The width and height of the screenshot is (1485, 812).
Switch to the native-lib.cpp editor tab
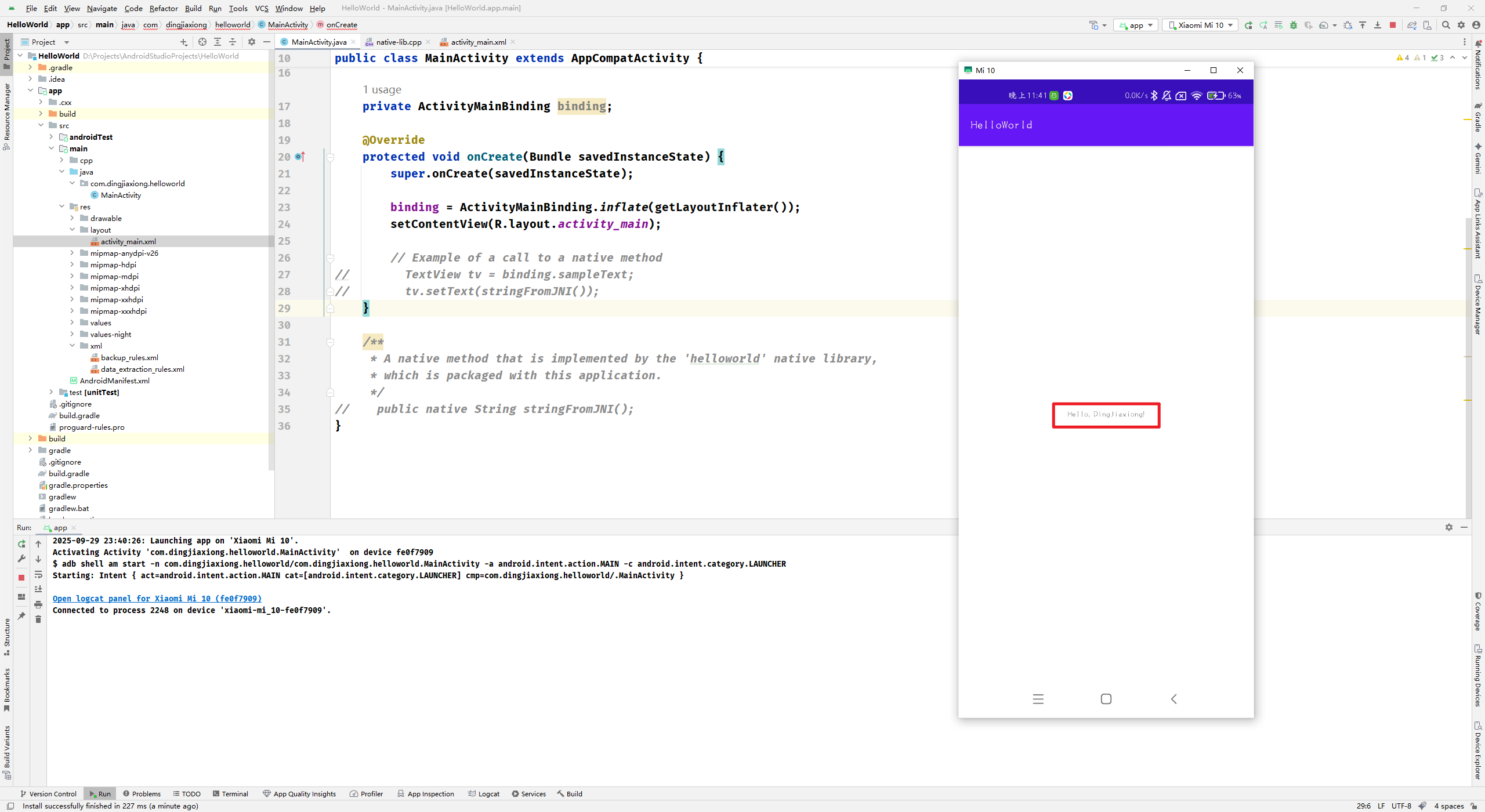(x=398, y=42)
